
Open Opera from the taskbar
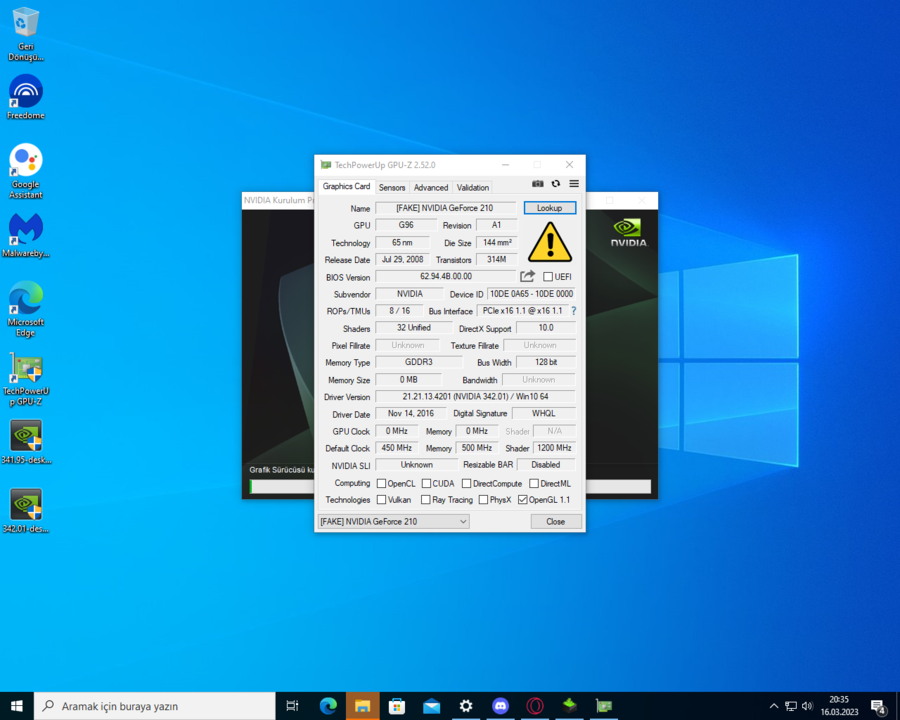(x=534, y=706)
